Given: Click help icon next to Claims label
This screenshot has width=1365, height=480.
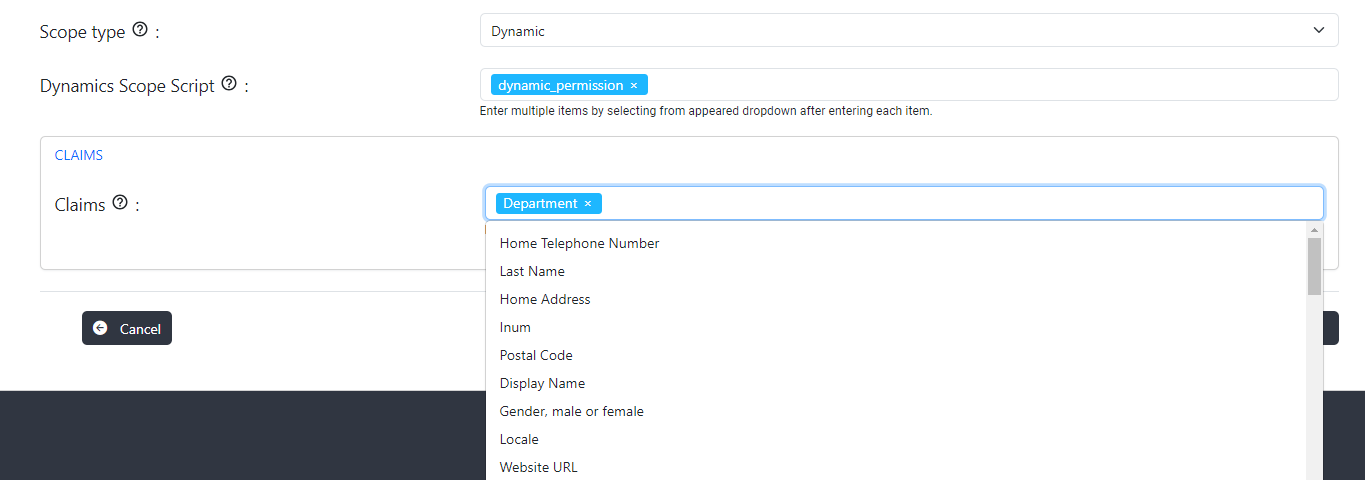Looking at the screenshot, I should pyautogui.click(x=120, y=203).
